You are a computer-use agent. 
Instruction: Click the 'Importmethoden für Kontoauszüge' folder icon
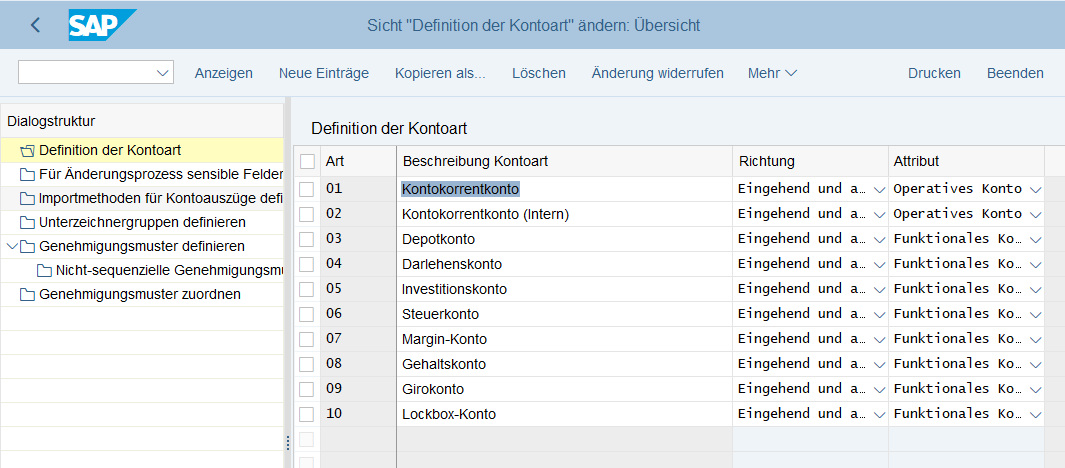point(27,198)
